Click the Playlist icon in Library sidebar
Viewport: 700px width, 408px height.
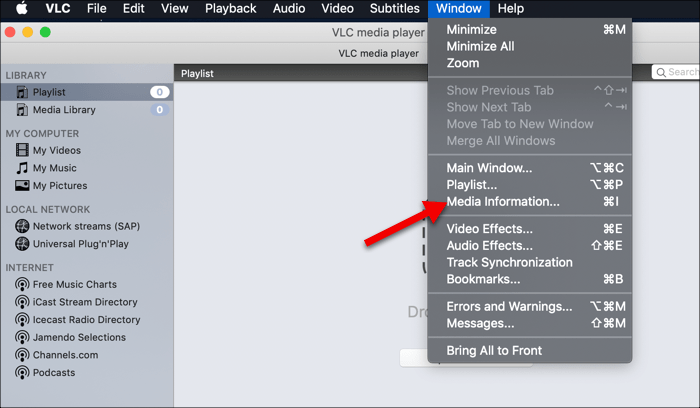22,92
